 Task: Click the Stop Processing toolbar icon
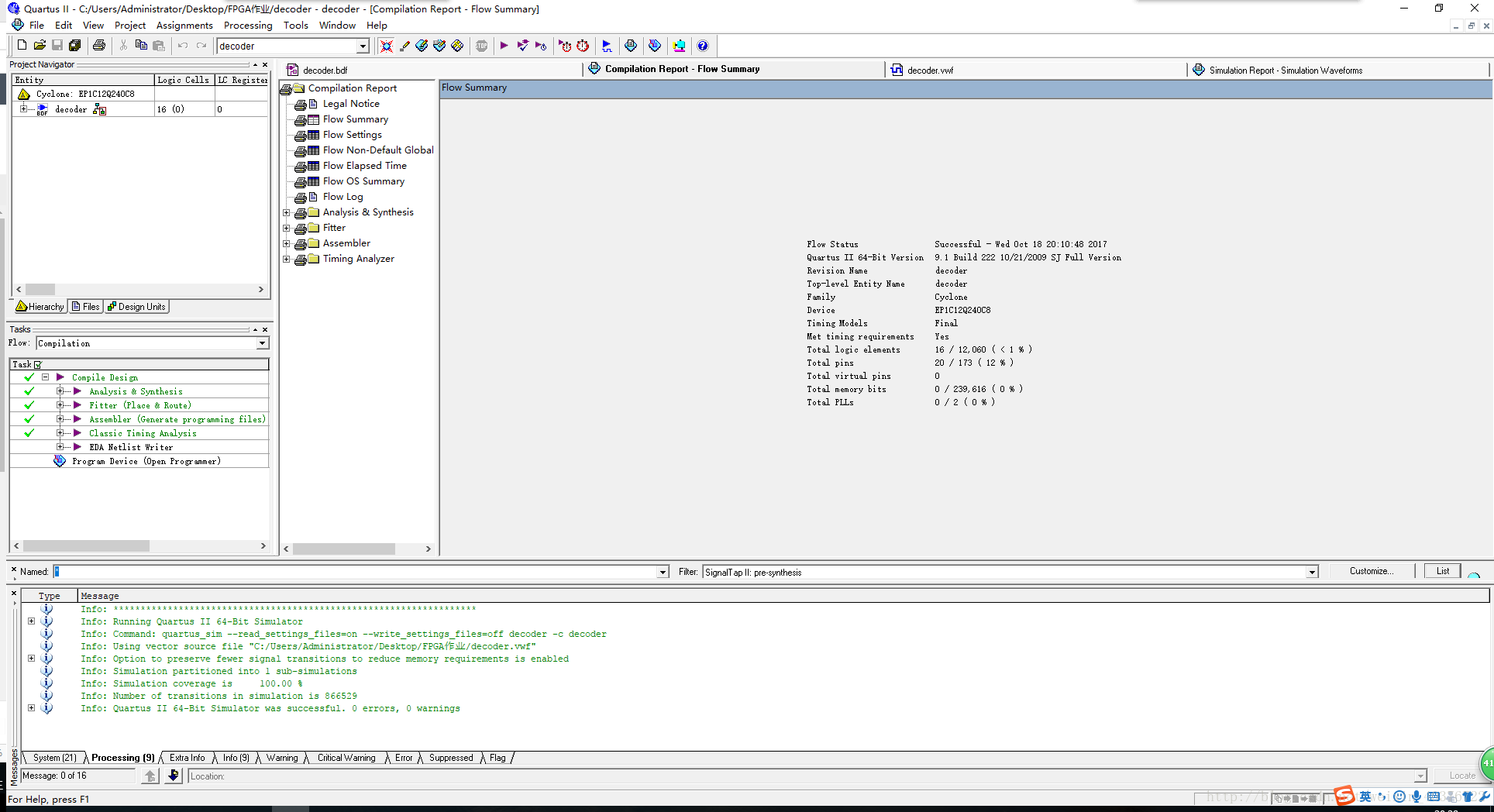coord(482,46)
